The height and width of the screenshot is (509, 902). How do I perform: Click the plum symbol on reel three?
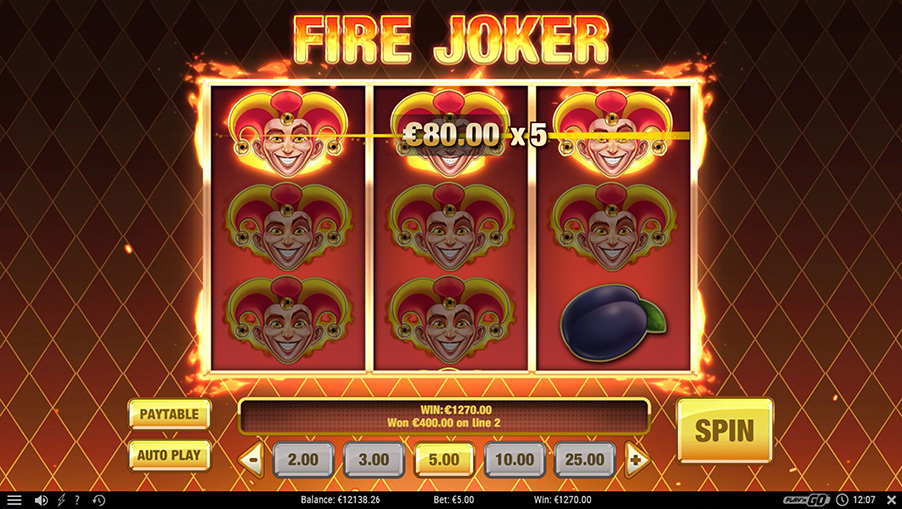(613, 322)
